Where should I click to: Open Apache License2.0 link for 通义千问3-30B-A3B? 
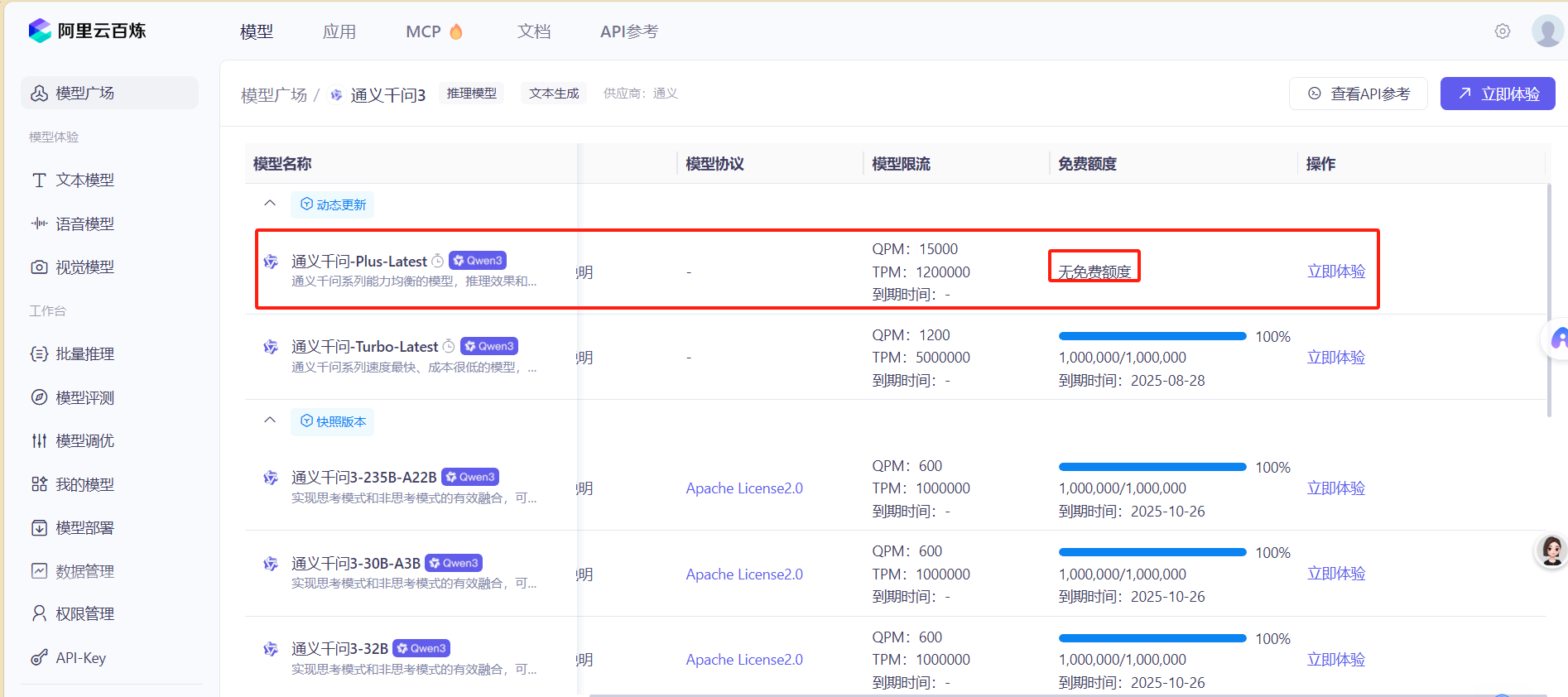[744, 574]
